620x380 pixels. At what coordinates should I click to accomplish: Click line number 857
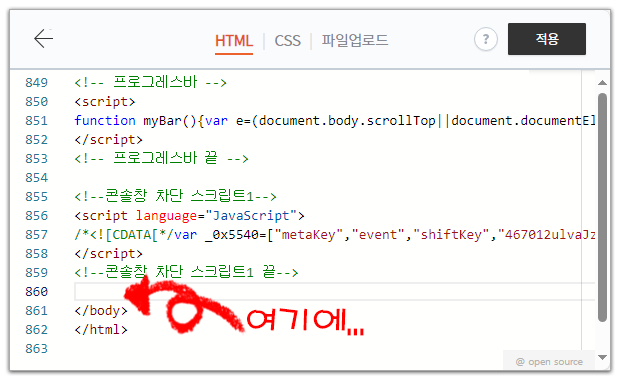coord(36,234)
